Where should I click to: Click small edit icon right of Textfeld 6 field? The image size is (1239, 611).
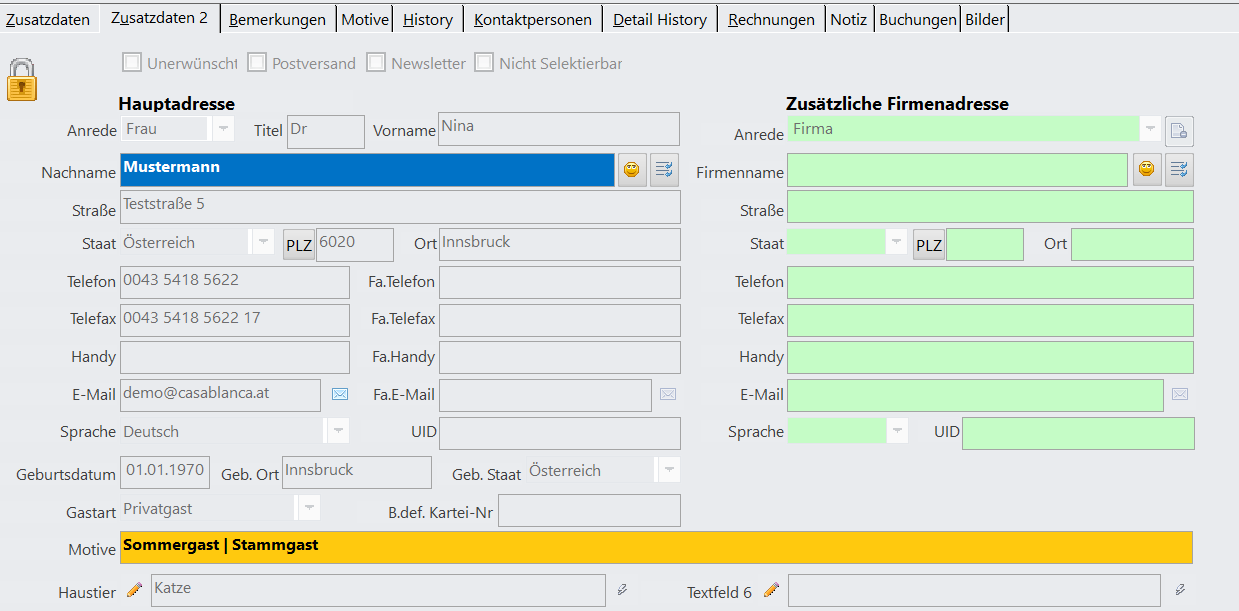point(1180,590)
